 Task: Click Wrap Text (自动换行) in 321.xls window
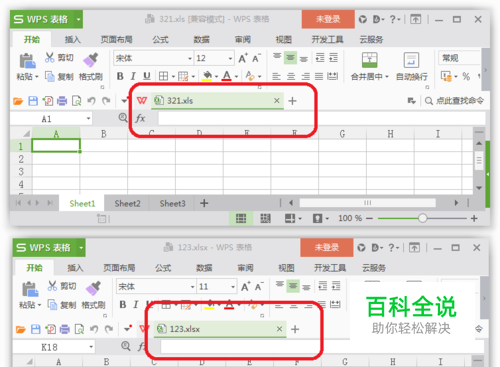coord(411,66)
